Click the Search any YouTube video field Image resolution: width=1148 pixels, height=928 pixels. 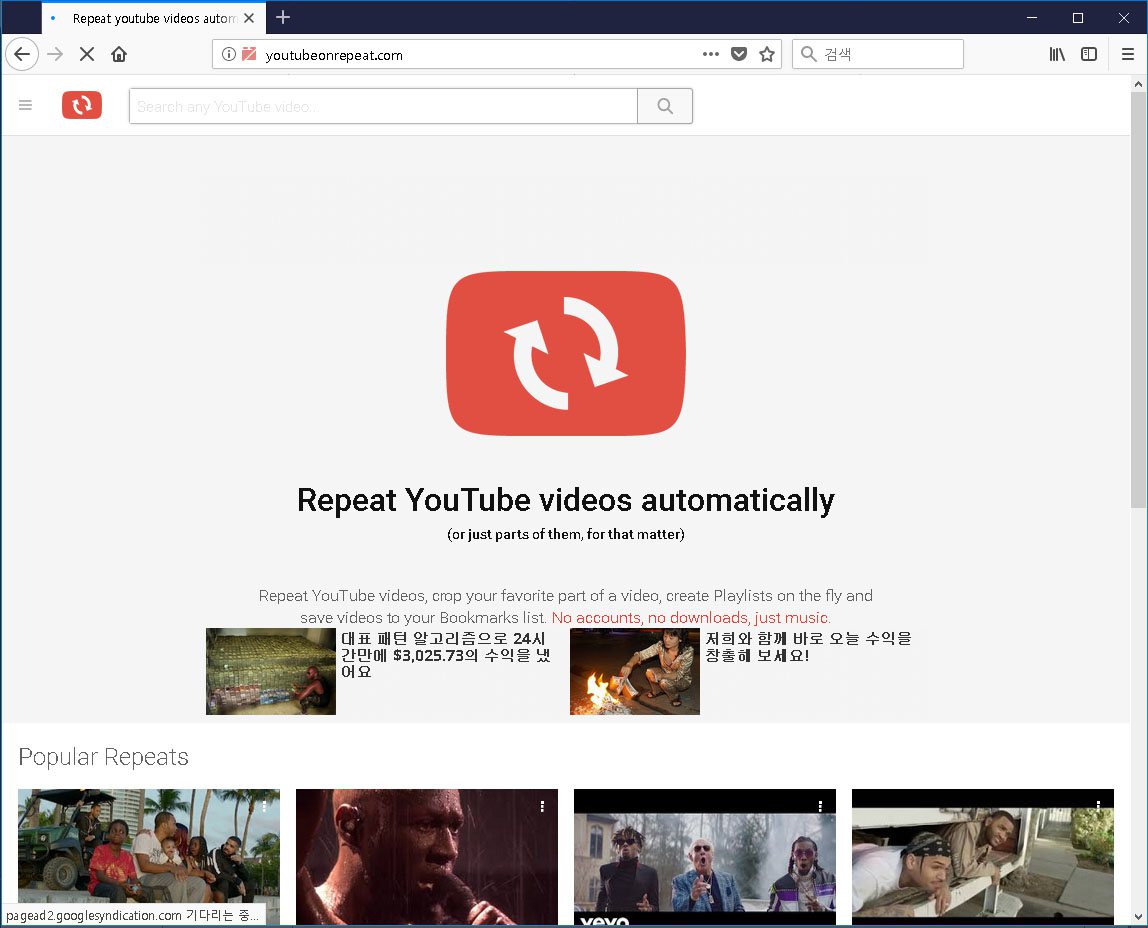pyautogui.click(x=383, y=106)
